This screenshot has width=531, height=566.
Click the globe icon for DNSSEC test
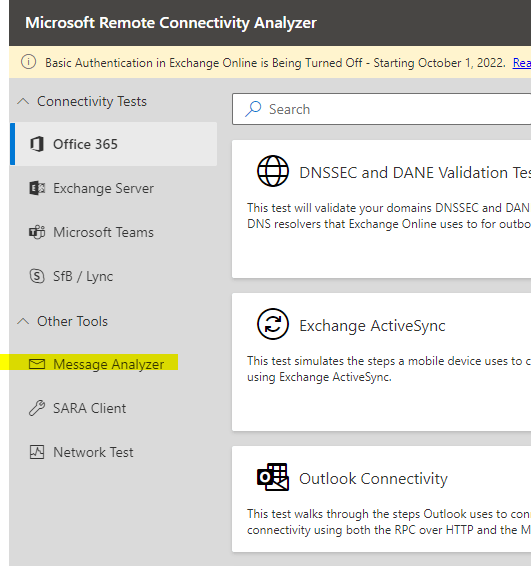273,171
